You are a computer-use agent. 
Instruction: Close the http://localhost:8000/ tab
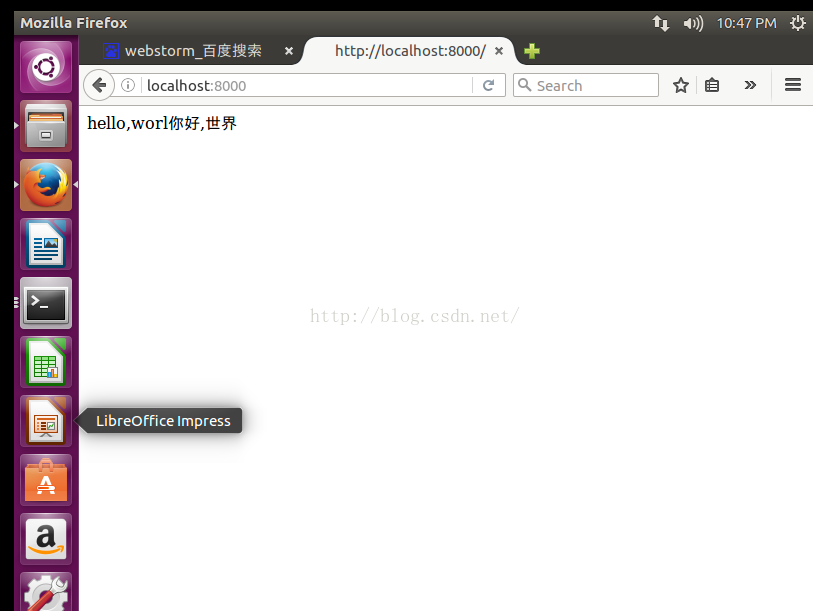click(499, 51)
